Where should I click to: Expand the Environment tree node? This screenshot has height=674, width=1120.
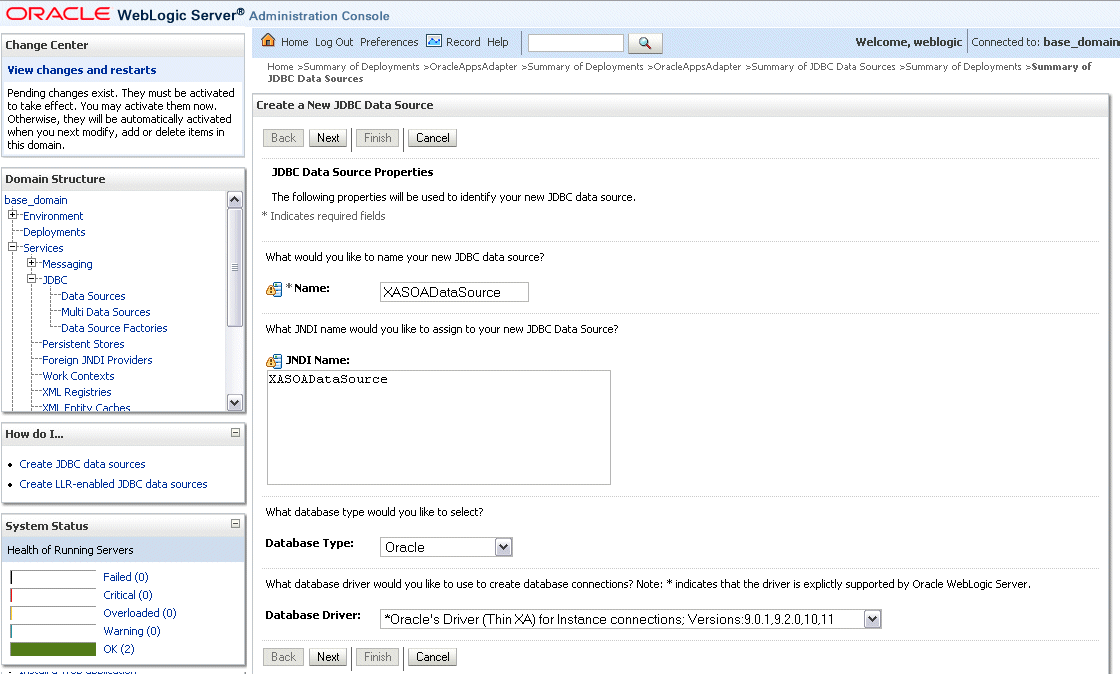point(12,215)
